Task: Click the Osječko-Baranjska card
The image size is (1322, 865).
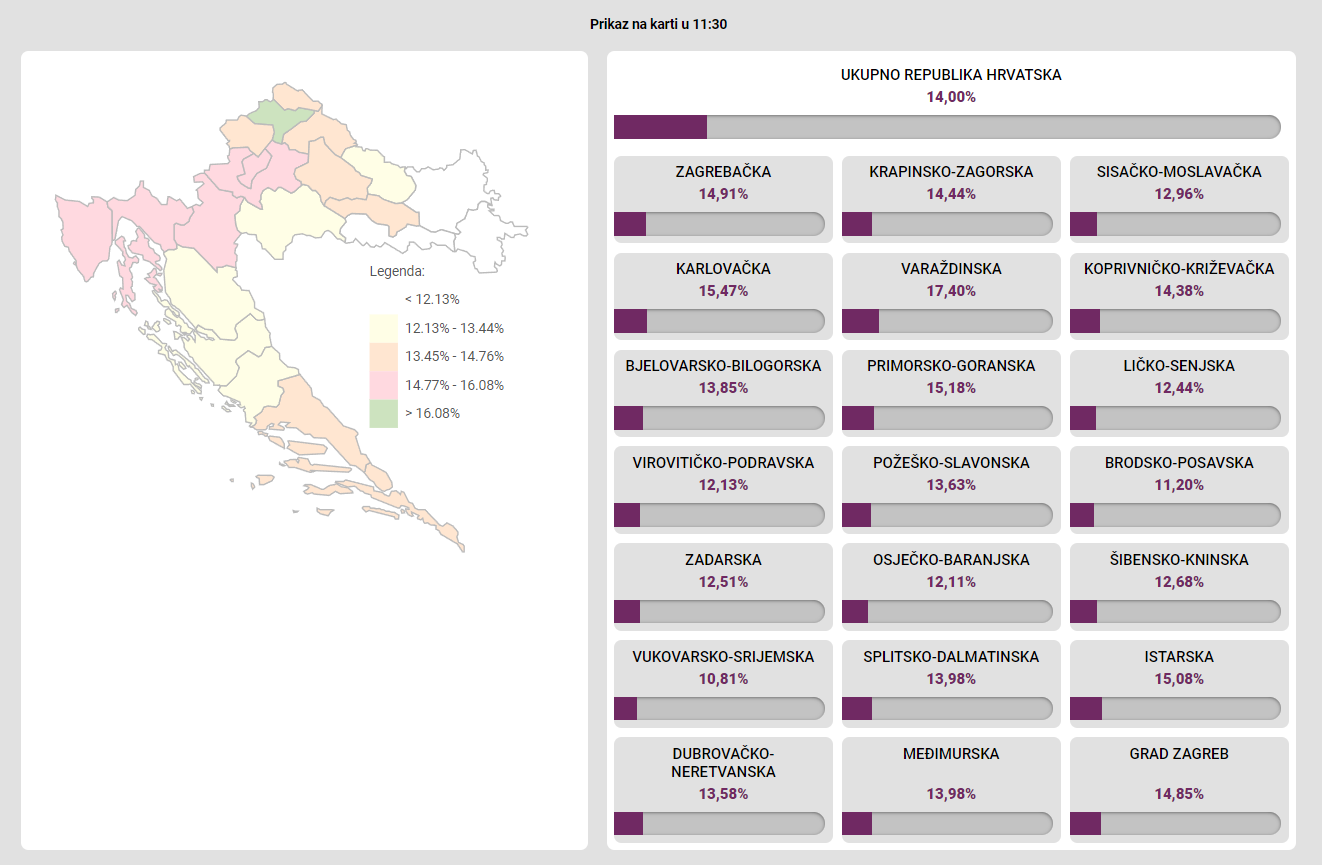Action: pyautogui.click(x=951, y=587)
